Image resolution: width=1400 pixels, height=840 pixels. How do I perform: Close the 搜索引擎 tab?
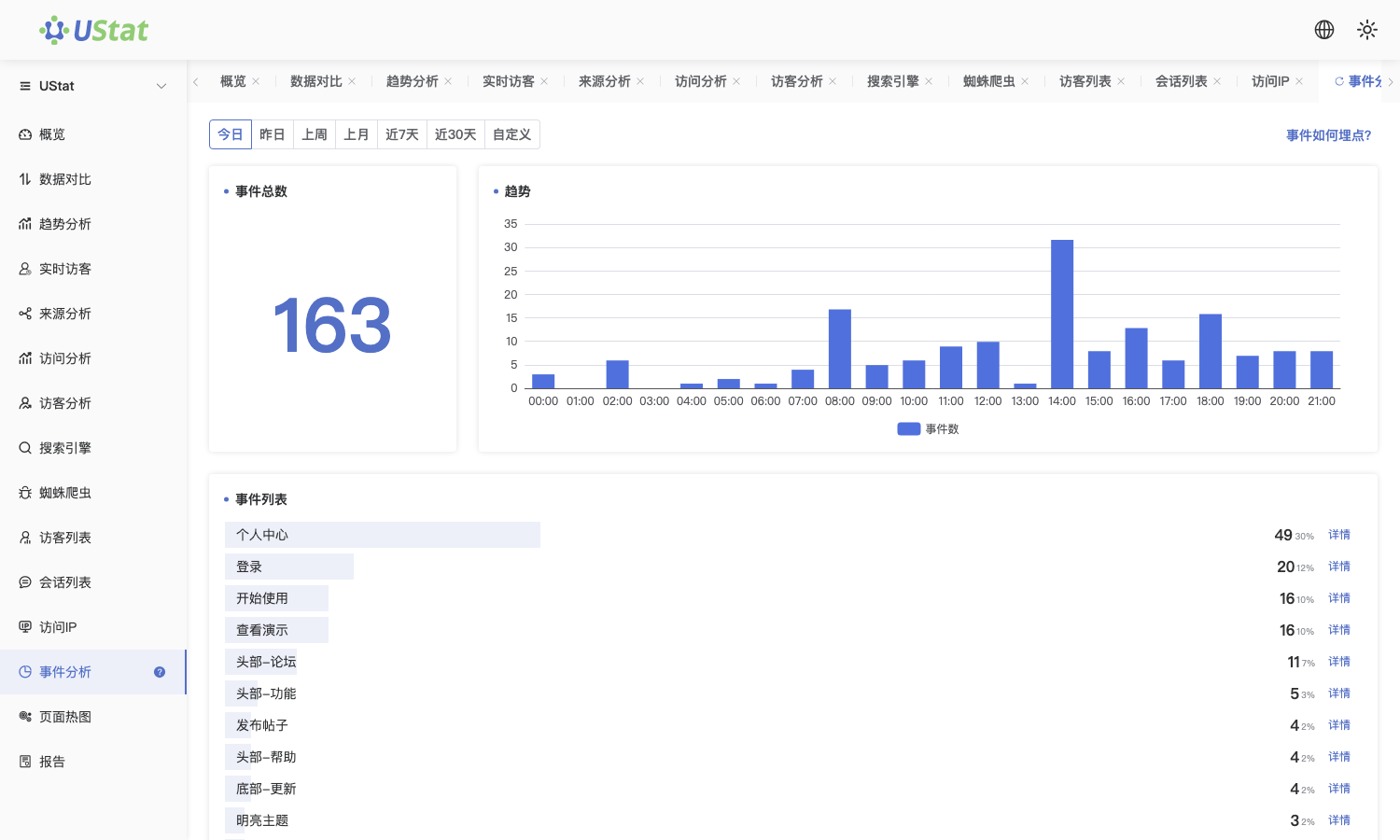(929, 81)
